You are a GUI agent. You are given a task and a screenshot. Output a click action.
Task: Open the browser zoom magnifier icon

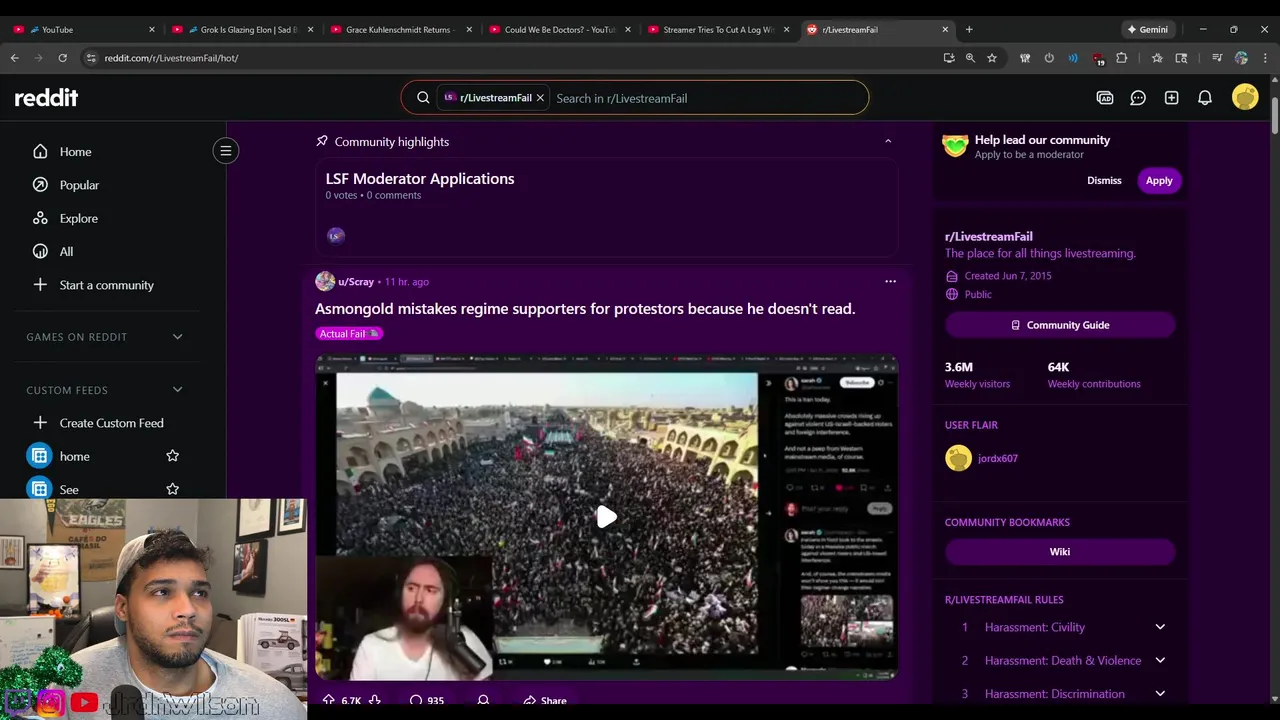[x=970, y=58]
